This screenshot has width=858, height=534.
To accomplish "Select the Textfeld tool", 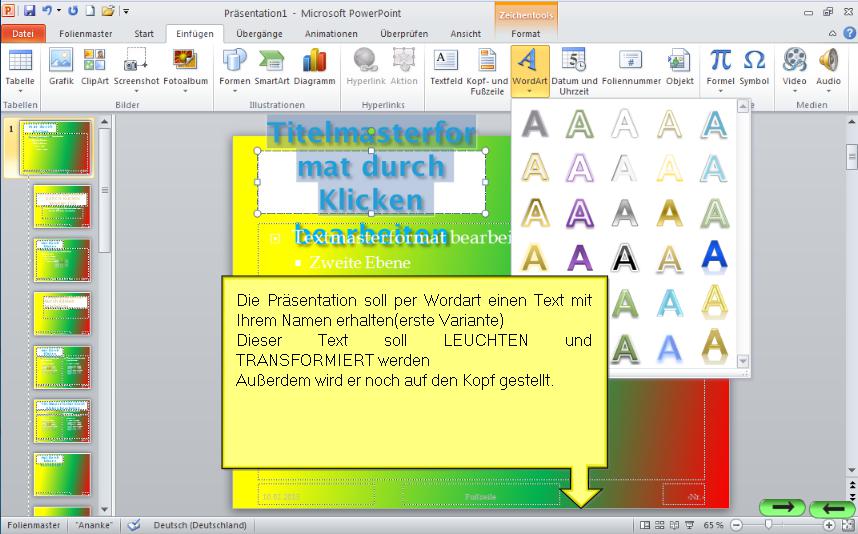I will [x=446, y=66].
